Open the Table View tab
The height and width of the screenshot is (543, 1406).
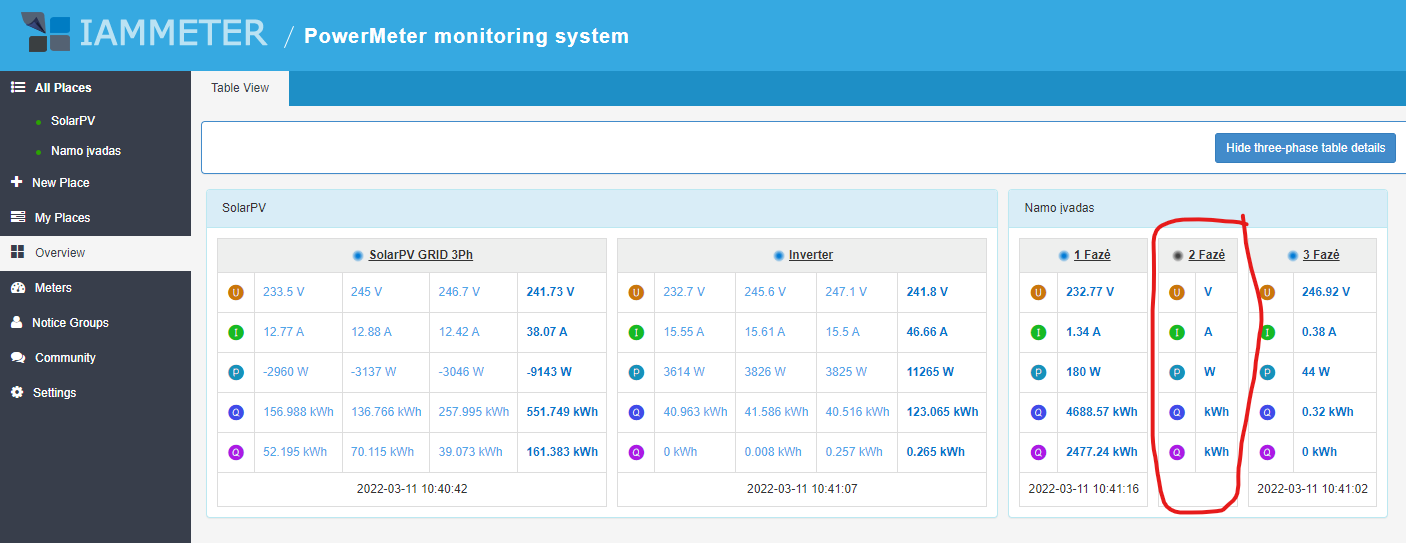(x=240, y=88)
